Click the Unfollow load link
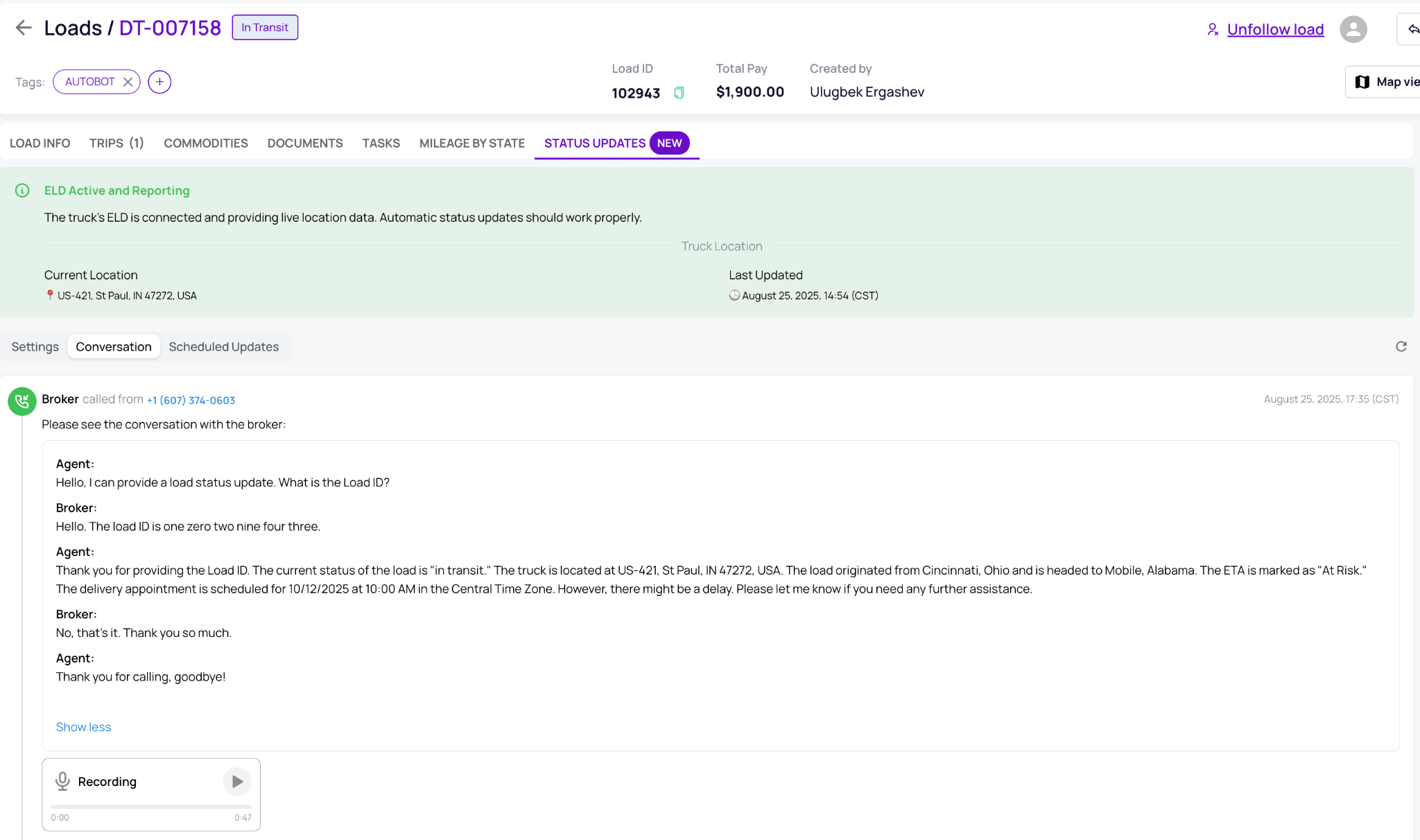The width and height of the screenshot is (1420, 840). point(1275,29)
